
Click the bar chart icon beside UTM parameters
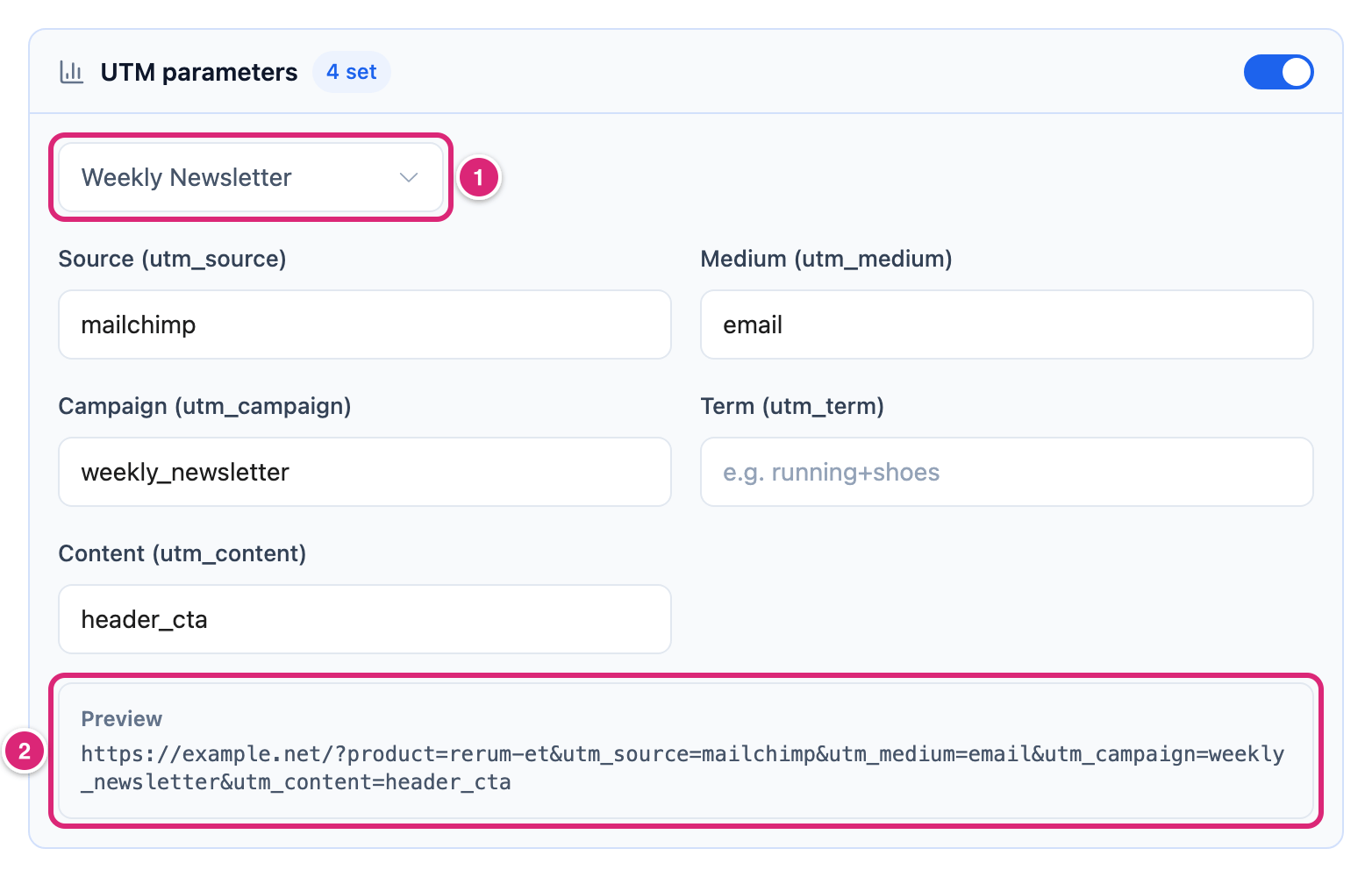71,72
